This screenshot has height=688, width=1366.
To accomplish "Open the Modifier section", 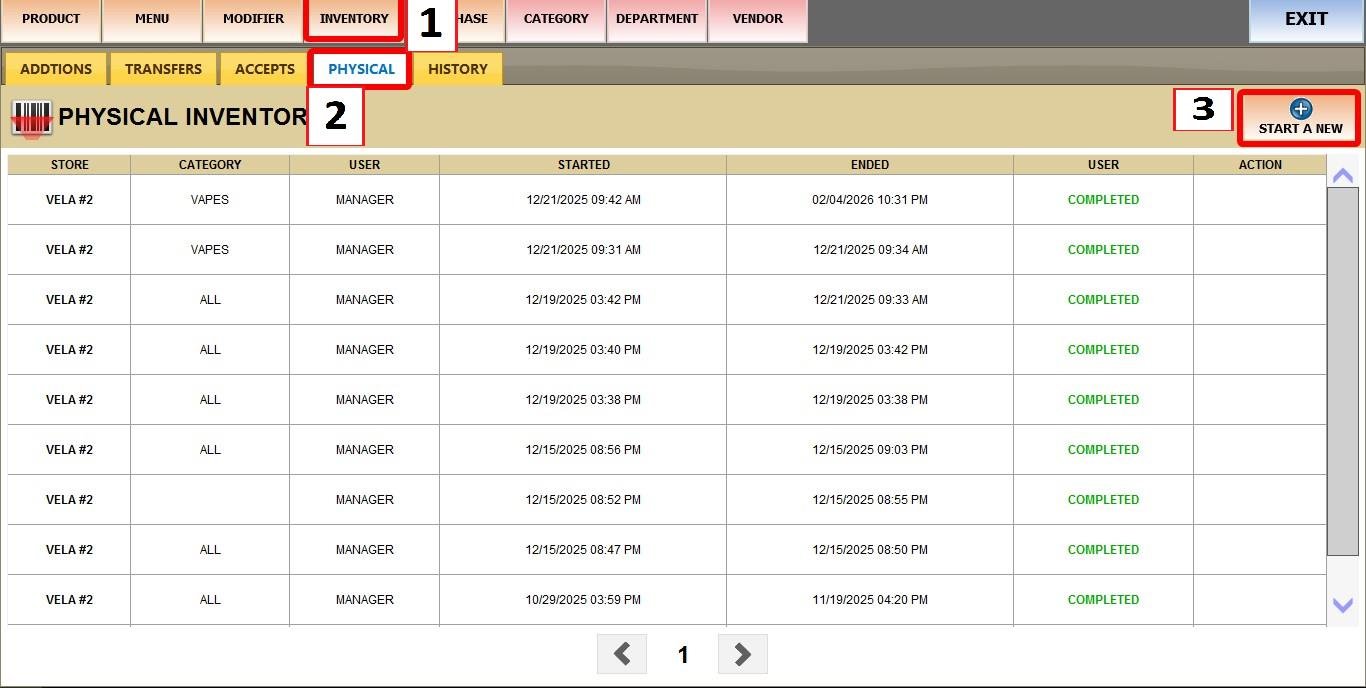I will pos(253,19).
